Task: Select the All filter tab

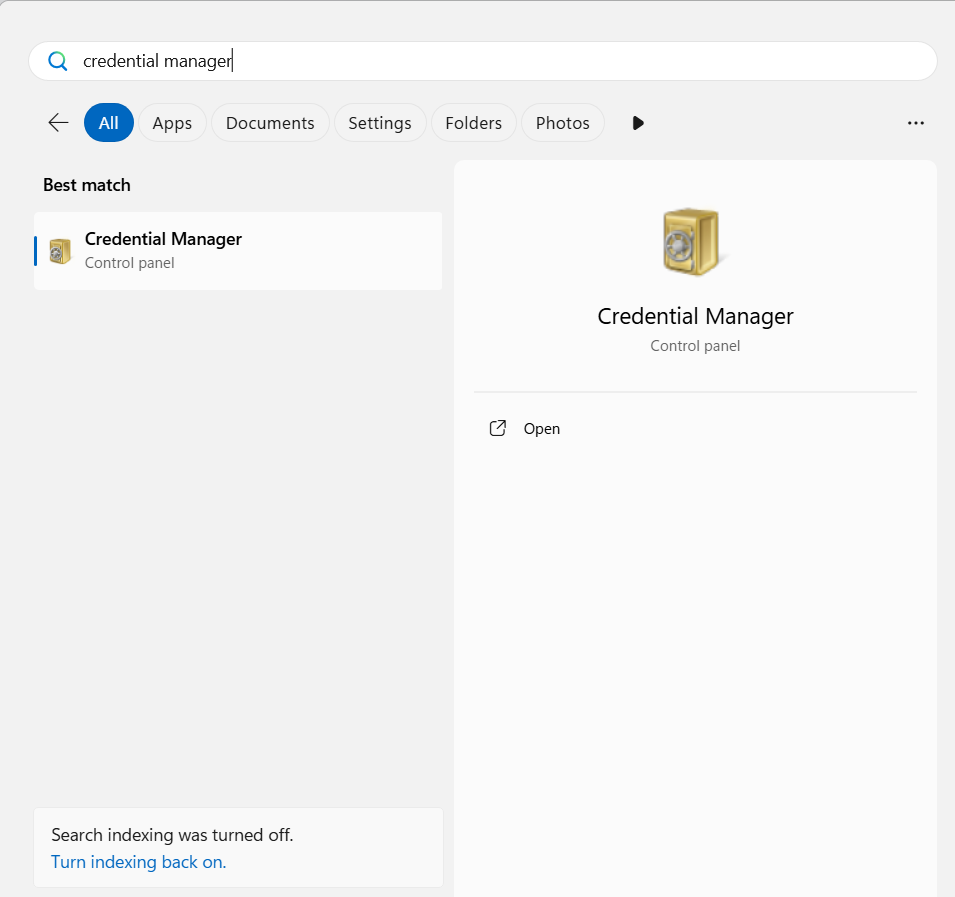Action: tap(108, 122)
